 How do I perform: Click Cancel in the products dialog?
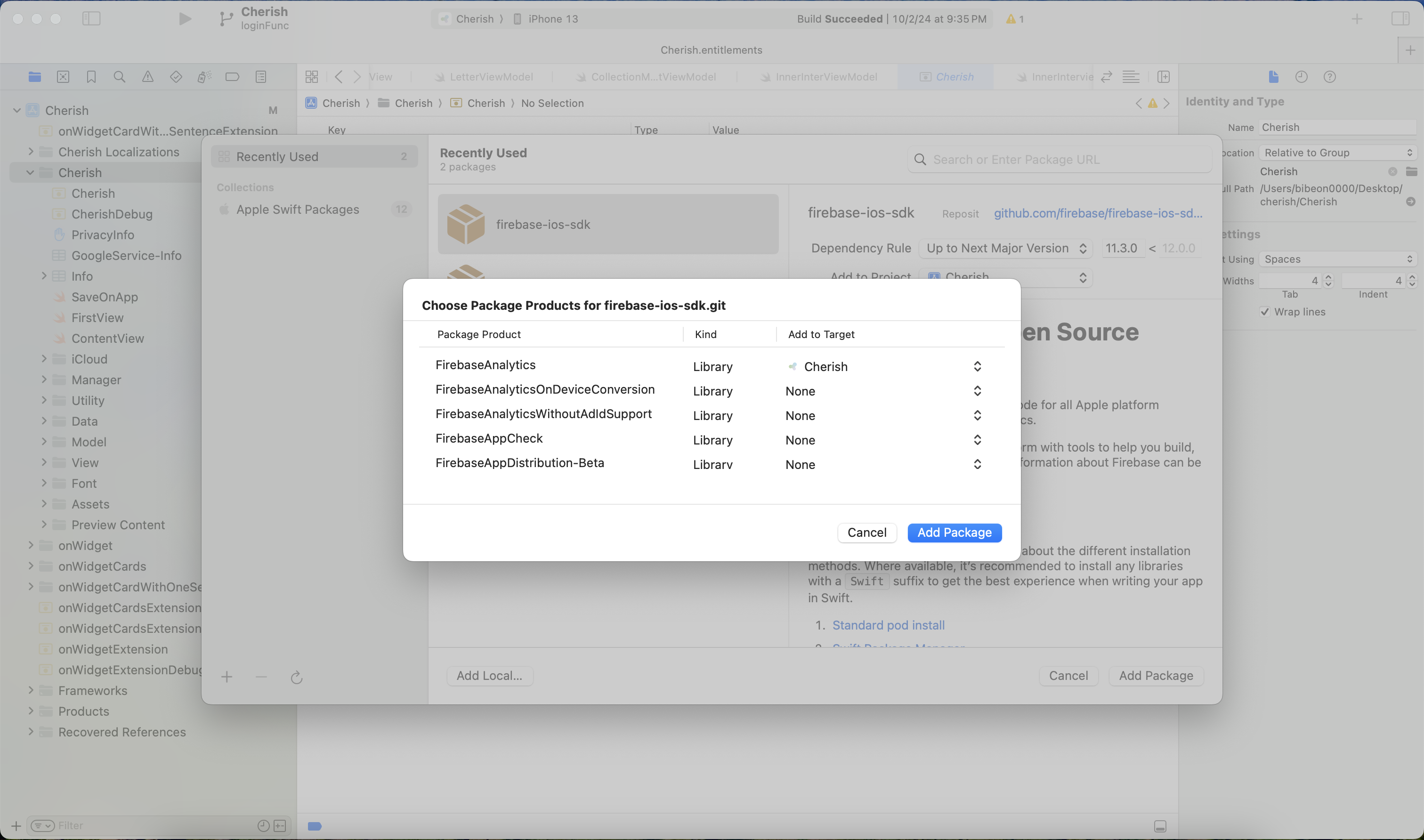(x=866, y=533)
